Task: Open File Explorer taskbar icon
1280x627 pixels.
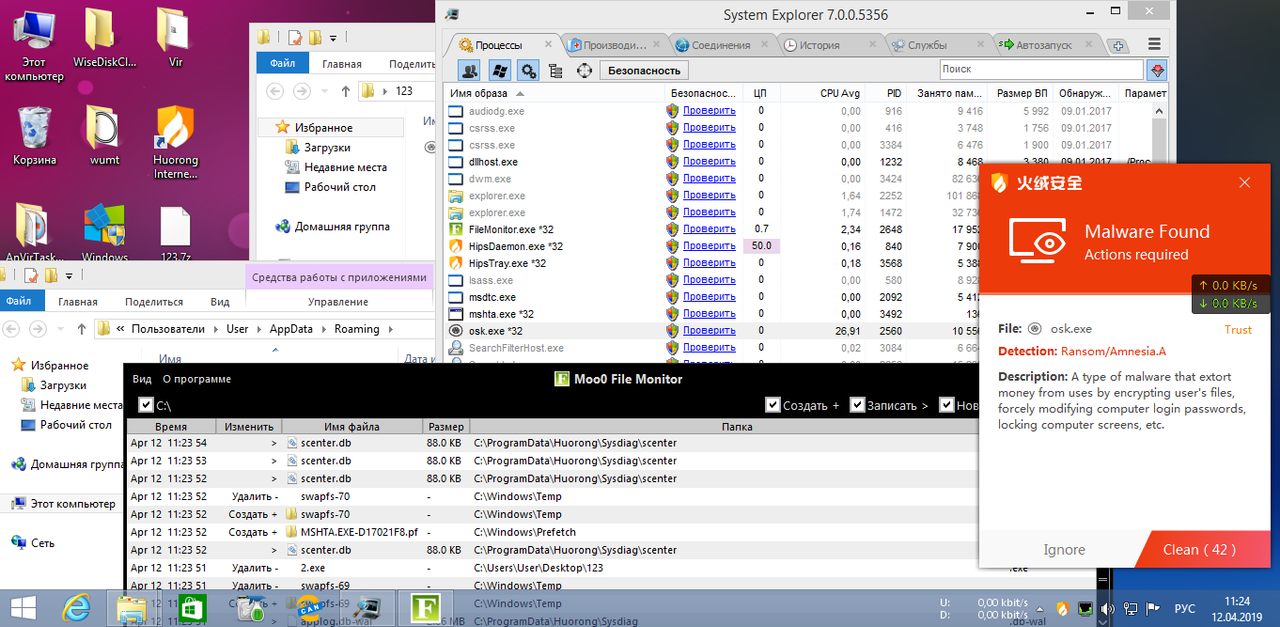Action: point(132,607)
